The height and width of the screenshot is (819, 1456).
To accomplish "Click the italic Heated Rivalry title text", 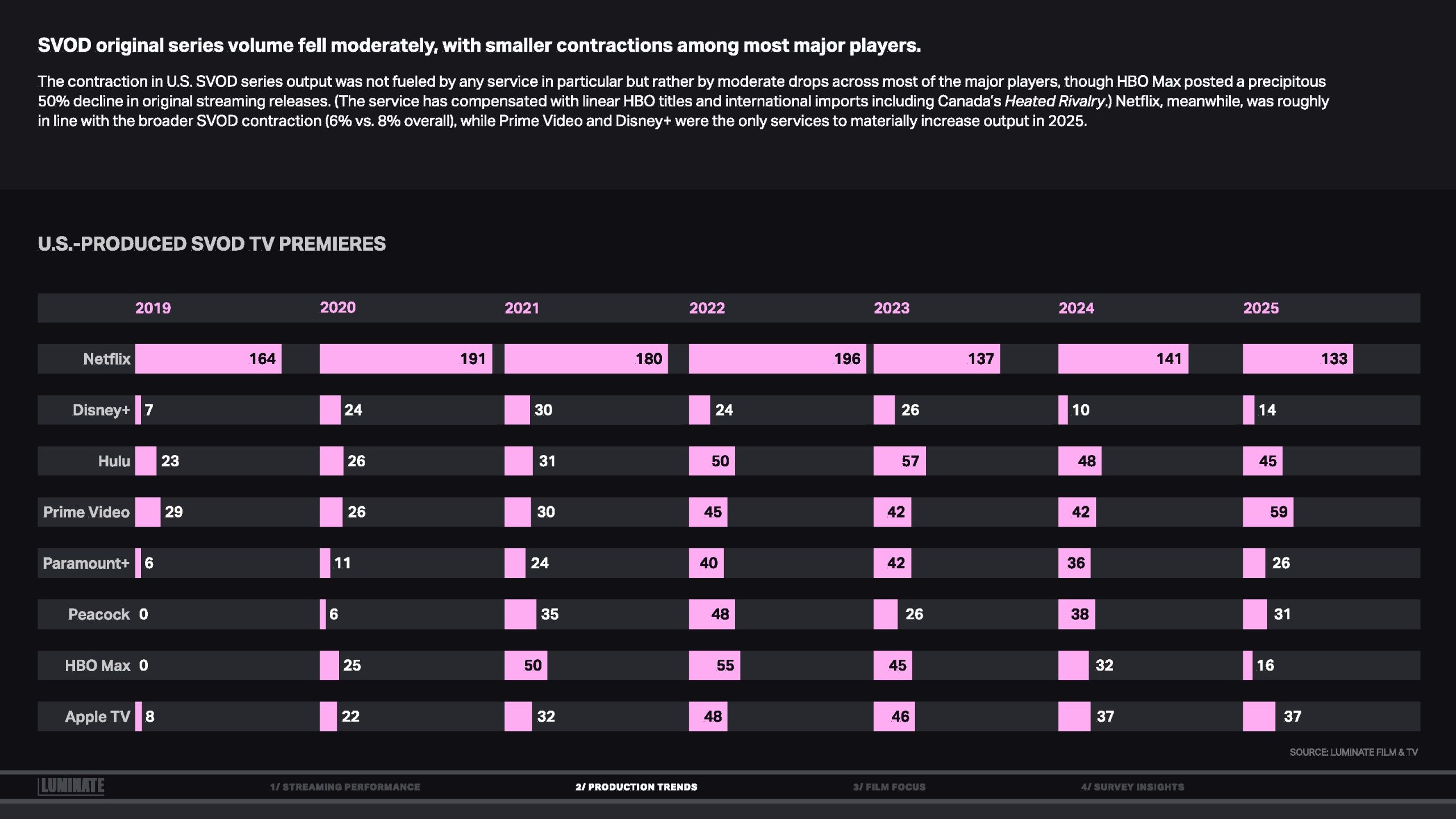I will pos(1054,101).
